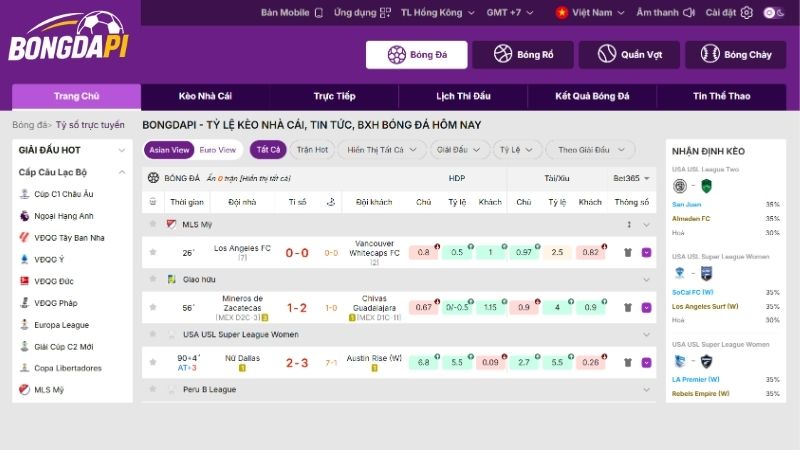Open Giải Đấu filter dropdown

click(458, 150)
